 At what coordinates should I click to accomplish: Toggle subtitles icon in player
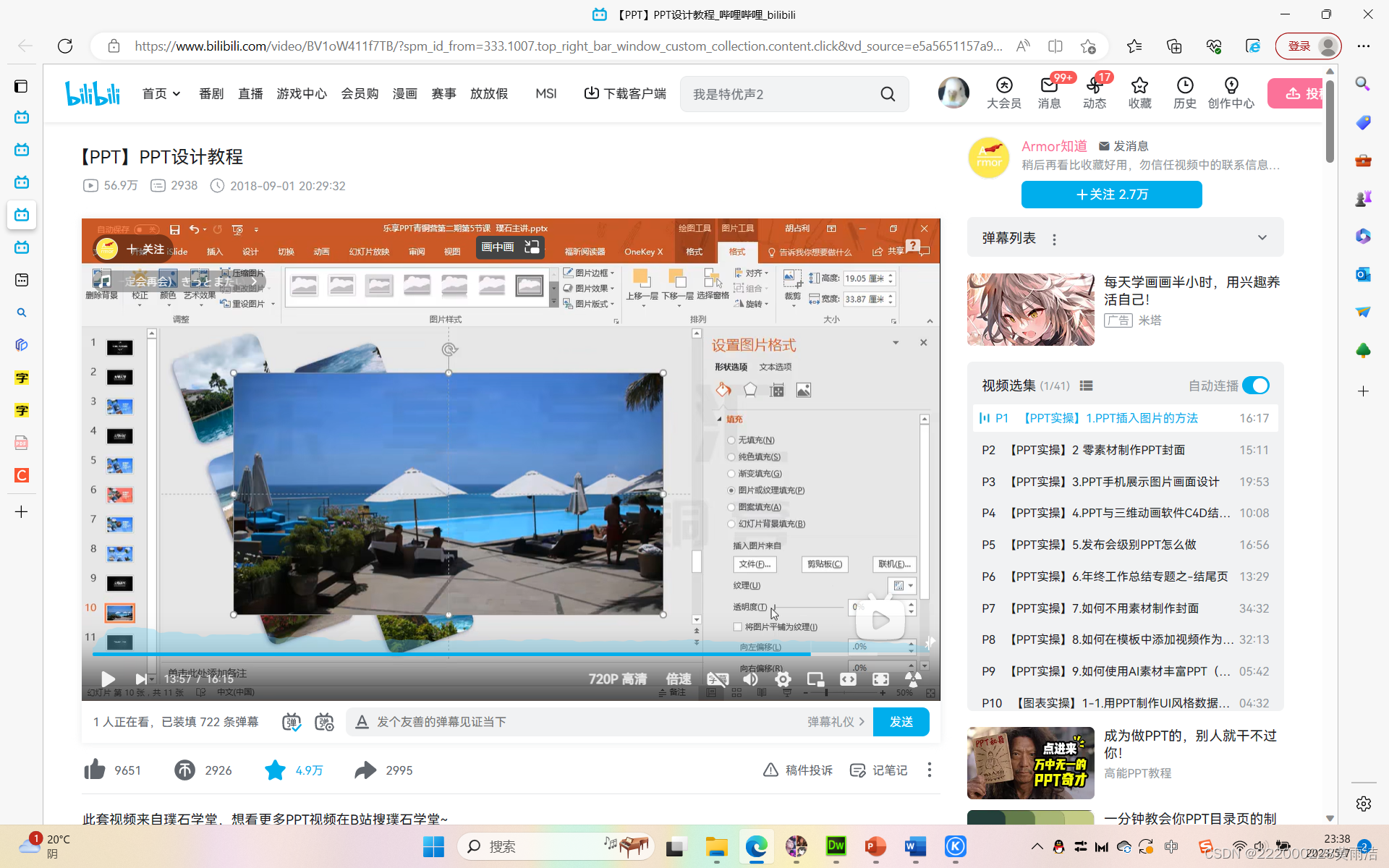click(x=717, y=678)
